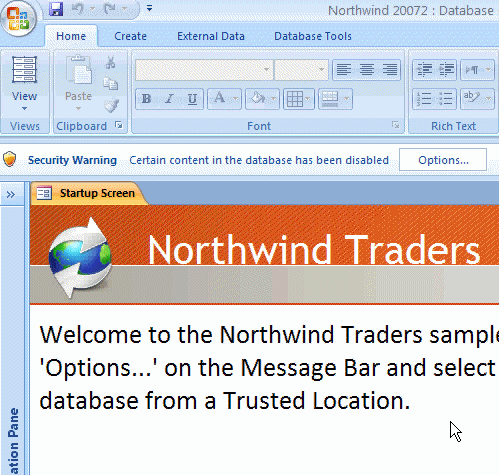
Task: Click the Align Text Left icon
Action: [x=344, y=70]
